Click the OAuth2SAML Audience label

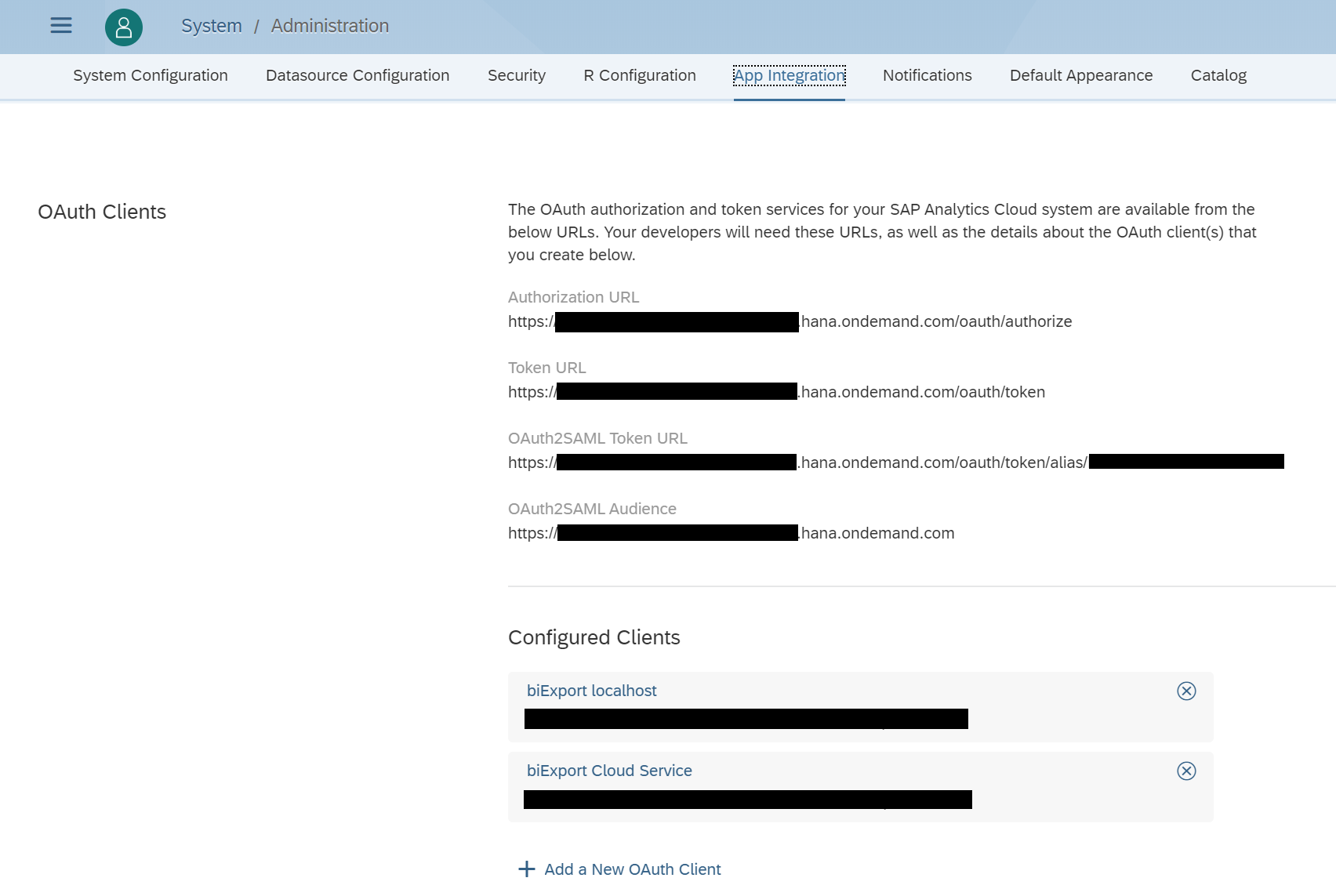592,509
